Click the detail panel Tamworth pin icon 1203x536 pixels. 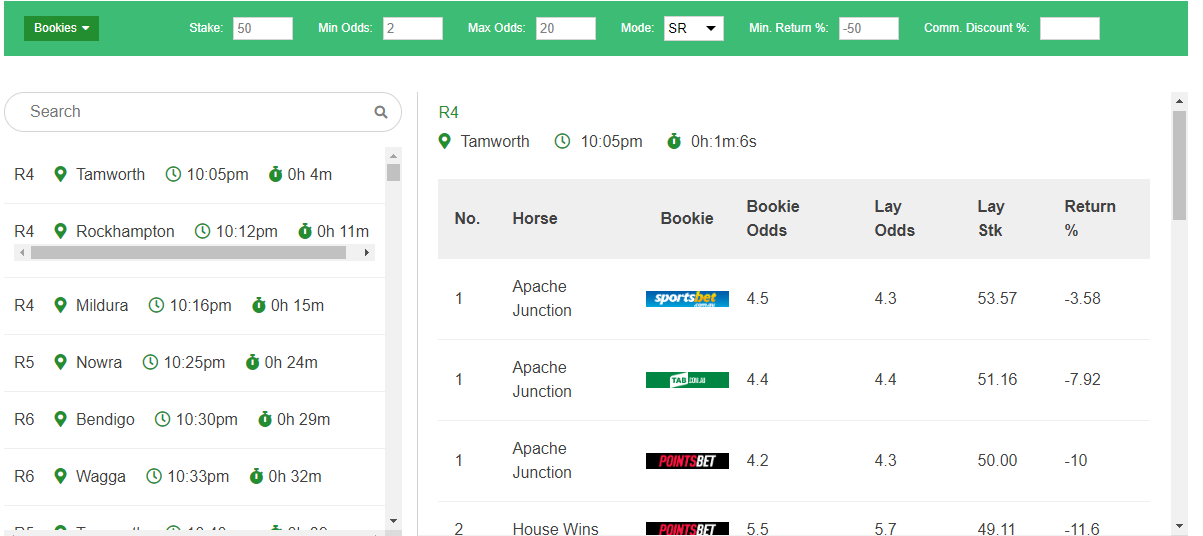coord(445,141)
